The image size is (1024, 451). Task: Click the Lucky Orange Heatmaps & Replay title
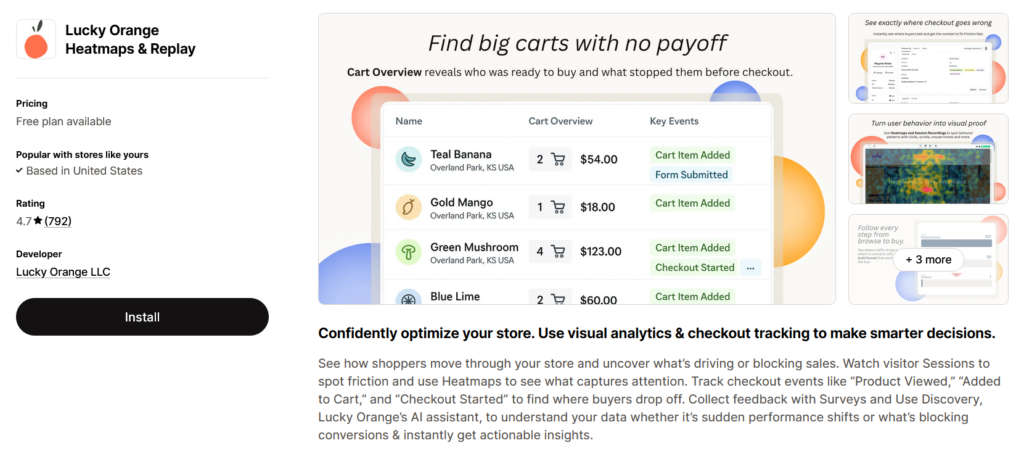pos(130,39)
